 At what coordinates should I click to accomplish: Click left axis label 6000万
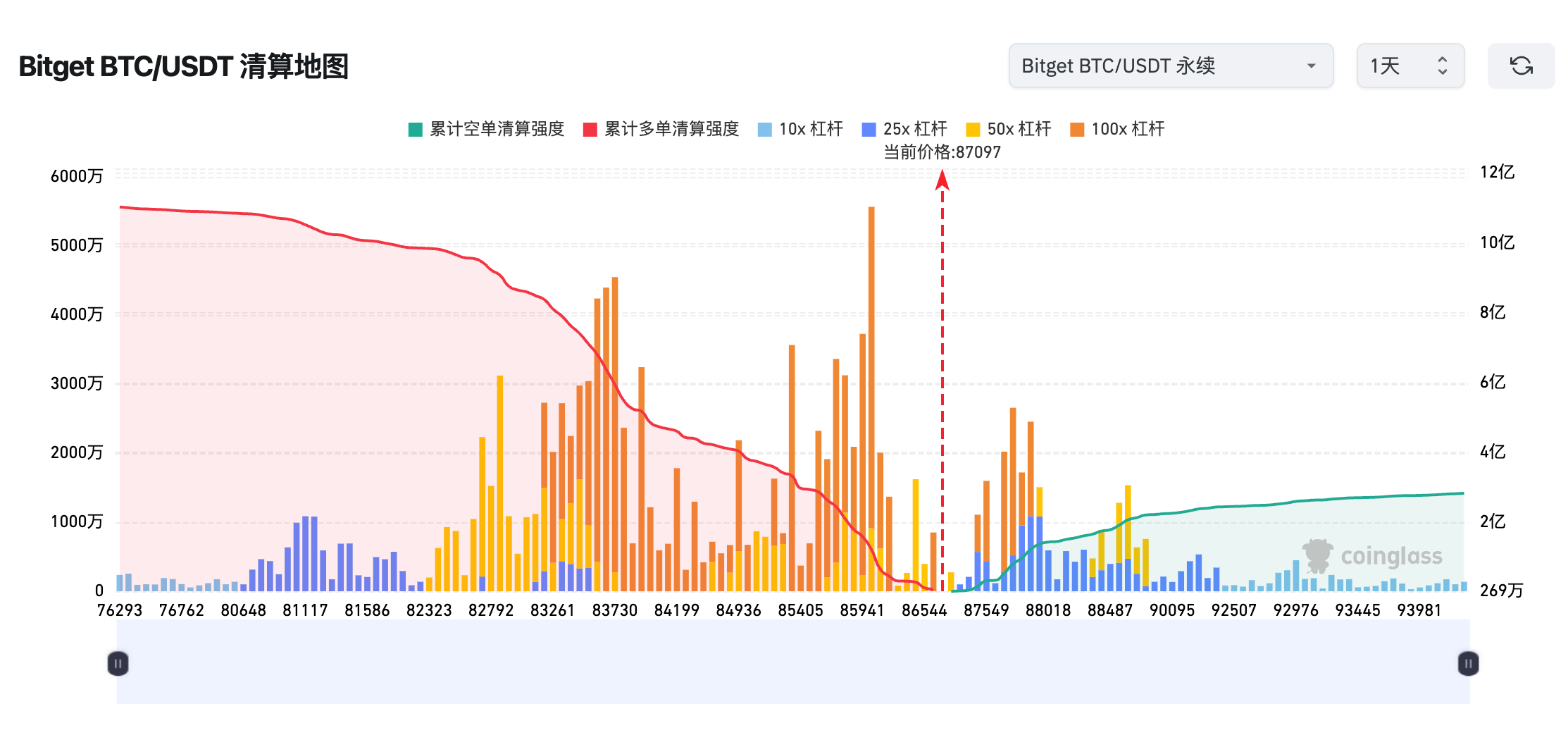click(77, 176)
